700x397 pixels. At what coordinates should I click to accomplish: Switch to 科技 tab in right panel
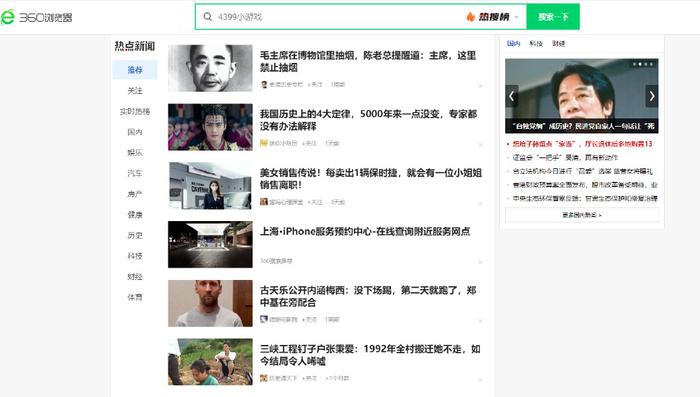pos(536,43)
